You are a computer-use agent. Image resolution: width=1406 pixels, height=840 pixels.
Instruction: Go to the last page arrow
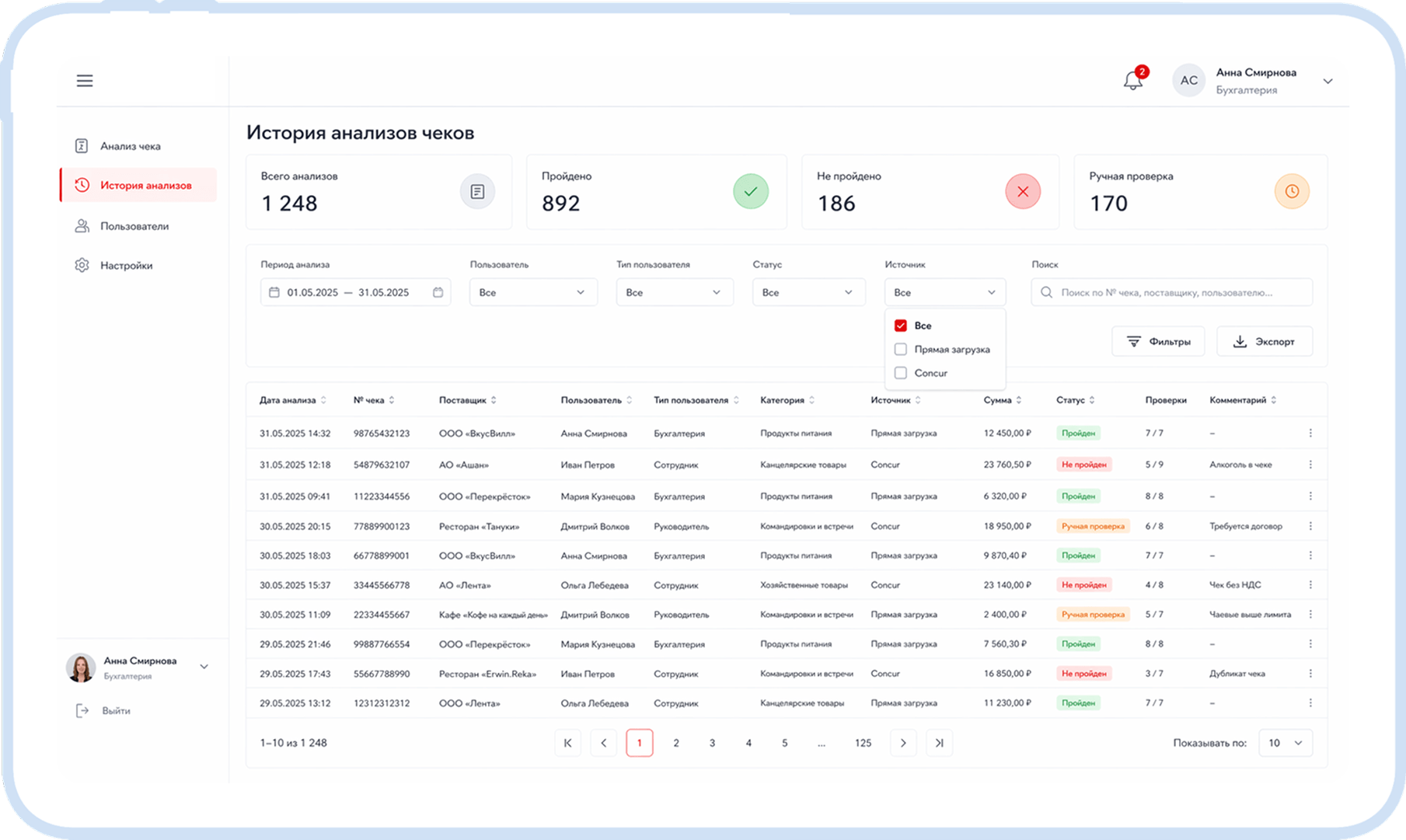[939, 743]
